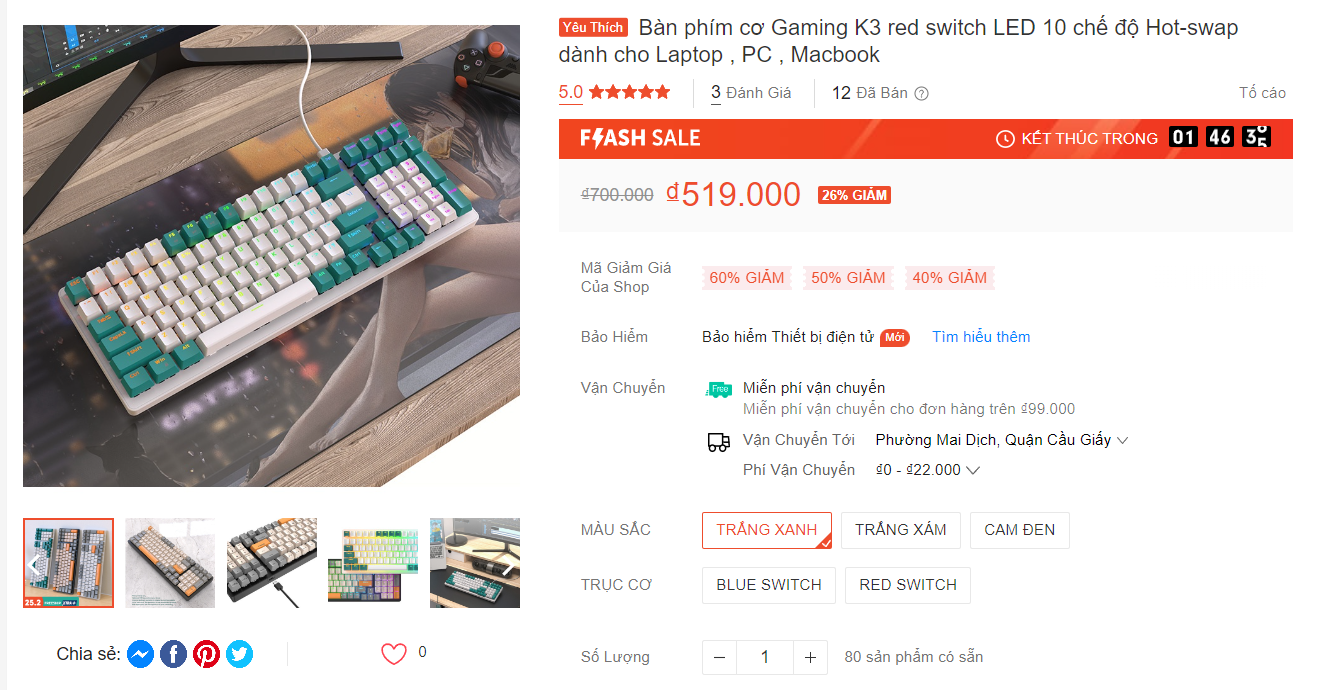1317x690 pixels.
Task: Select the TRẮNG XÁM color option
Action: click(x=900, y=530)
